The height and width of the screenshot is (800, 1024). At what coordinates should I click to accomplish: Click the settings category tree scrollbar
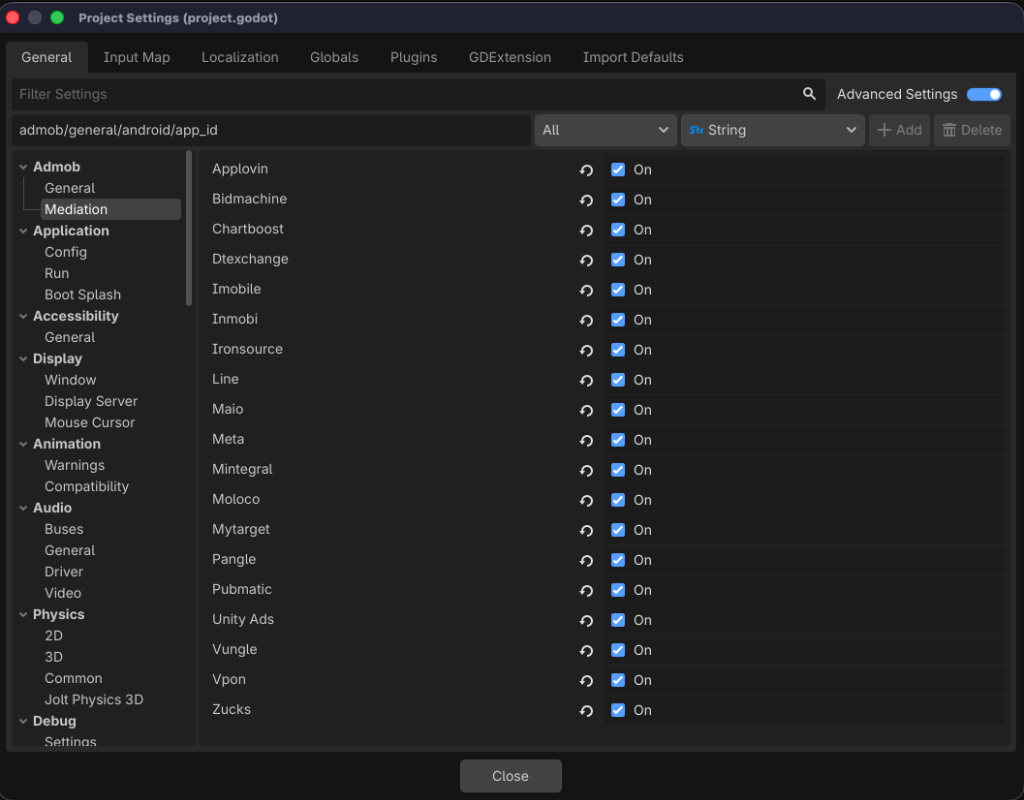pos(189,228)
